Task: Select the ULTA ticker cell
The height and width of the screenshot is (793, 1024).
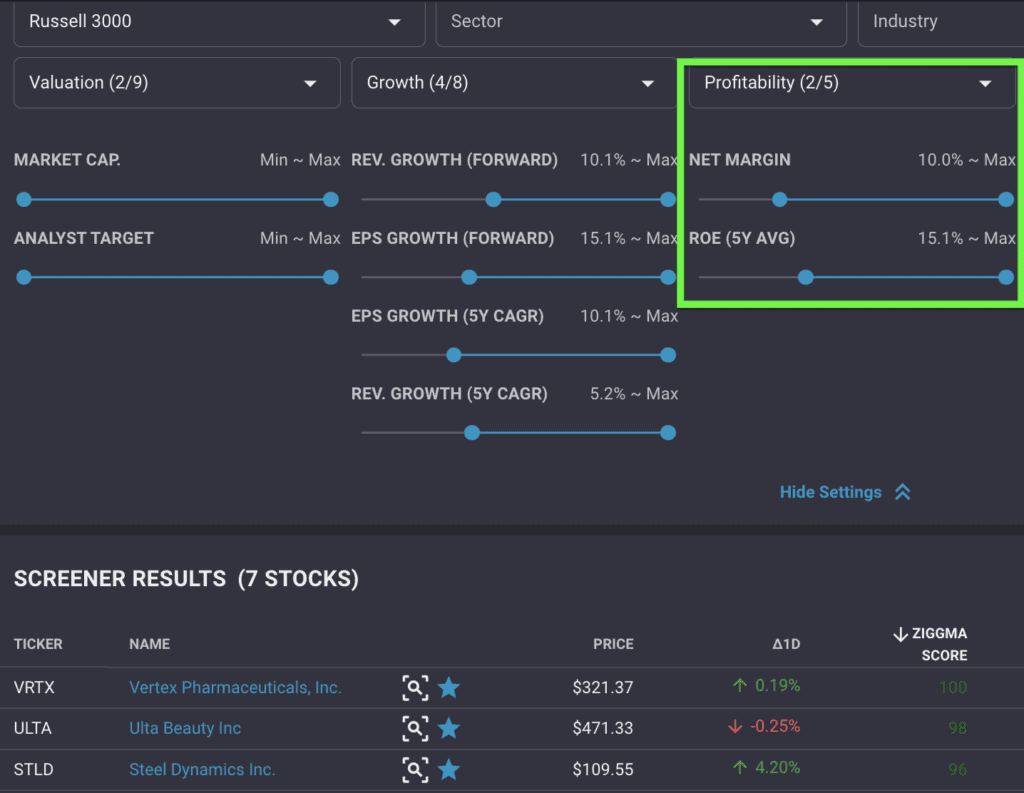Action: pos(33,728)
